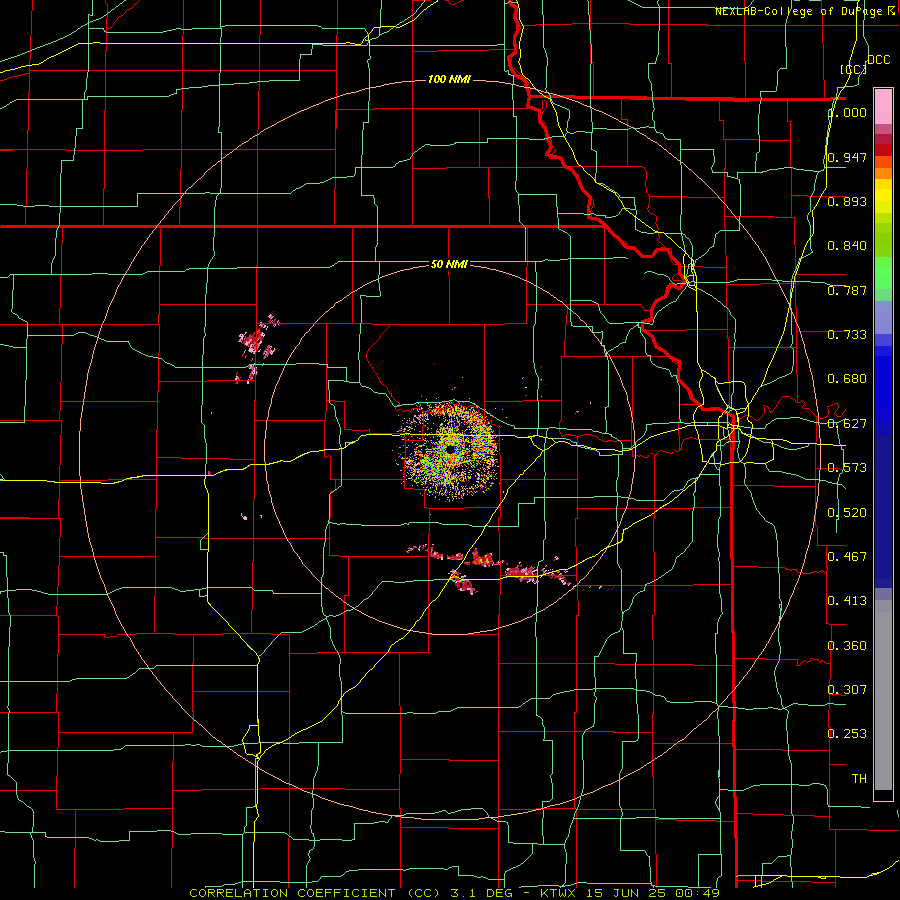Select the 0.413 scale value
This screenshot has width=900, height=900.
pos(847,601)
